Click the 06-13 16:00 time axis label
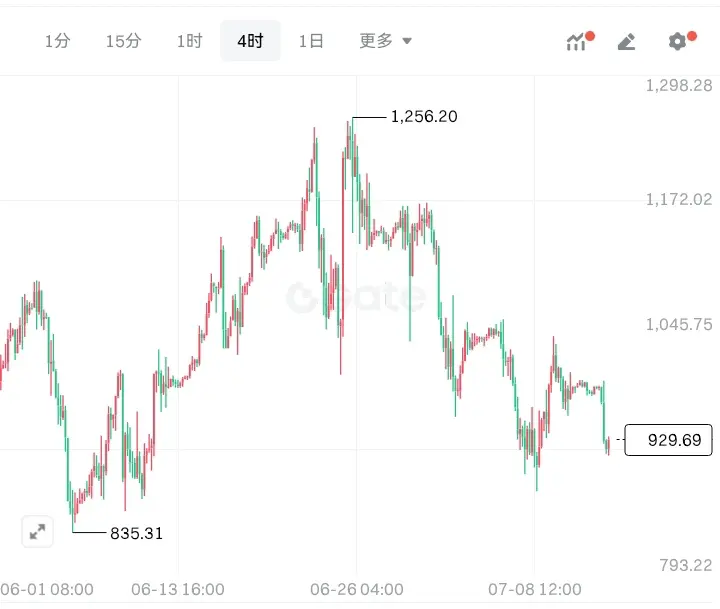This screenshot has width=720, height=609. (x=178, y=589)
